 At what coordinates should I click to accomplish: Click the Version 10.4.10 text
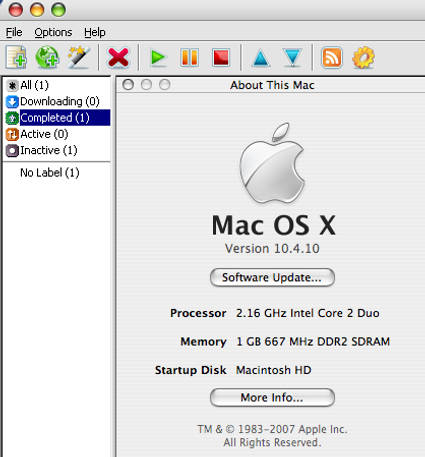pos(272,249)
